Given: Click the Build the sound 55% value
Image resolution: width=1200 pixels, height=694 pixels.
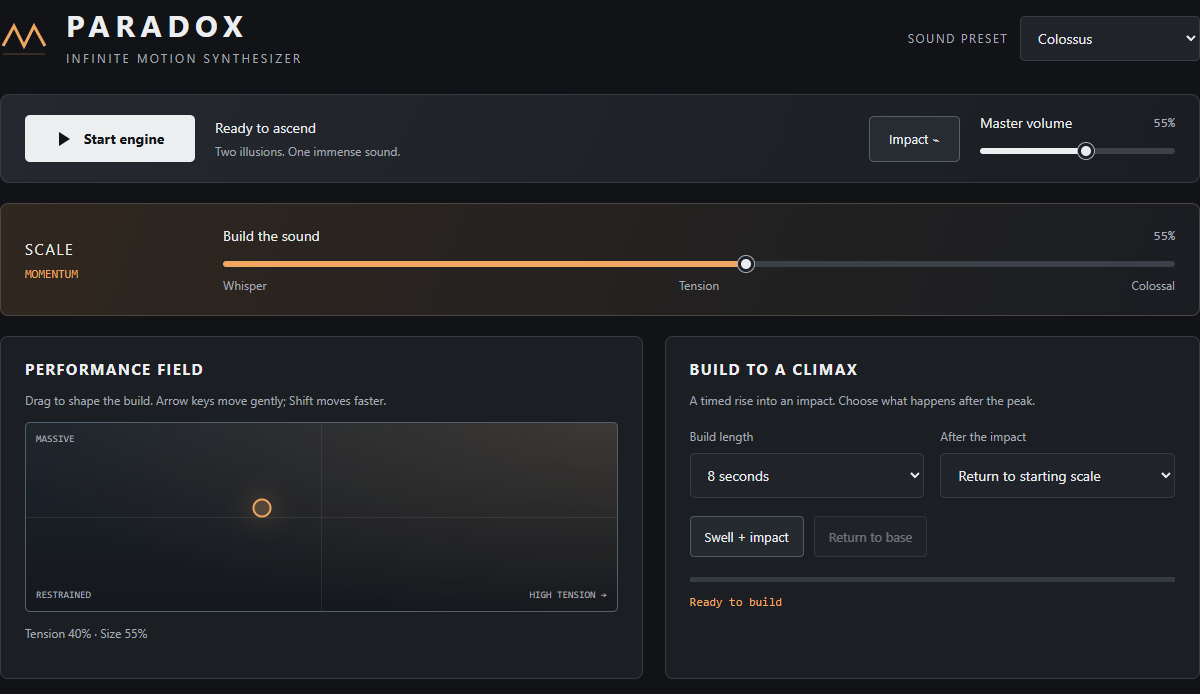Looking at the screenshot, I should coord(1164,236).
